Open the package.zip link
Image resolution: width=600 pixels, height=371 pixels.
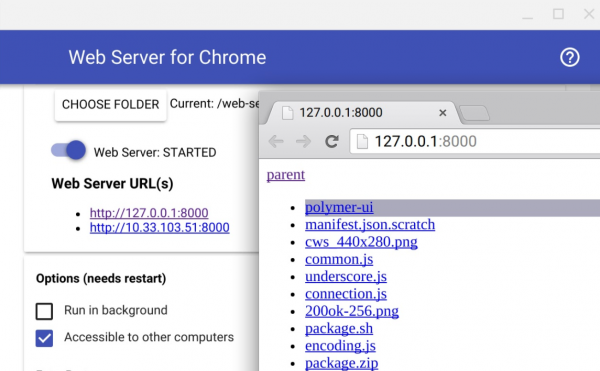pyautogui.click(x=342, y=363)
